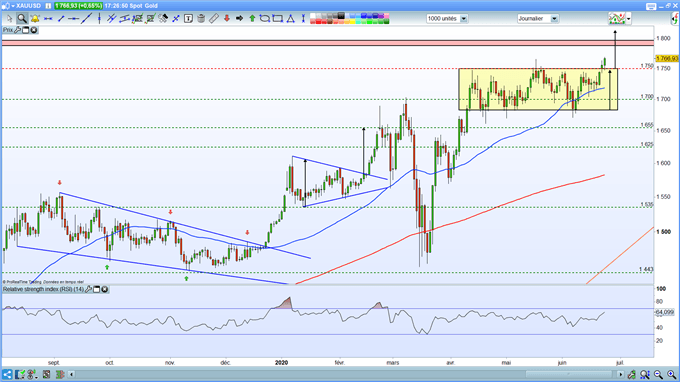Click the 2020 time axis label
The width and height of the screenshot is (680, 382).
281,362
